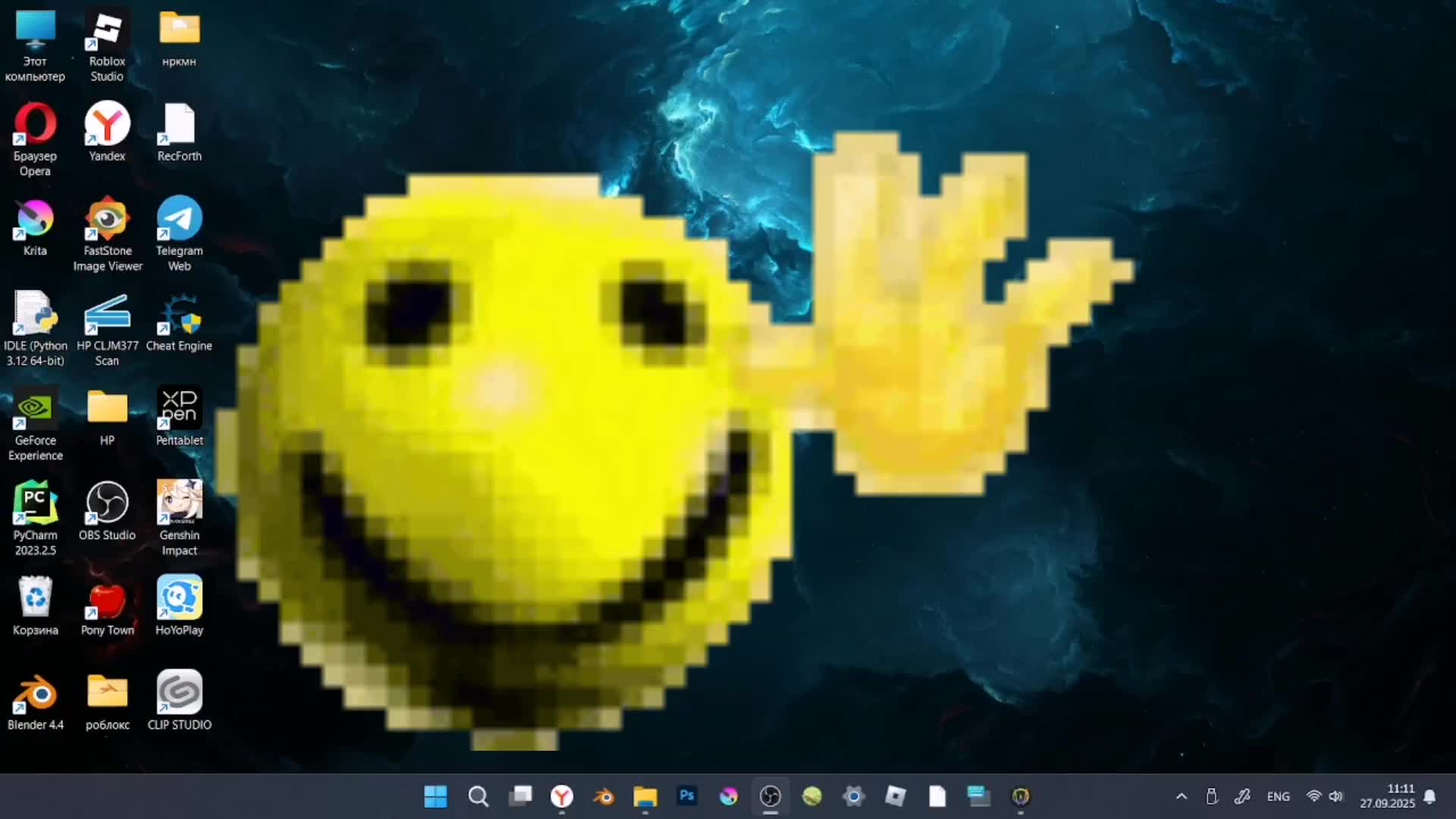
Task: Switch input language via ENG indicator
Action: [x=1279, y=796]
